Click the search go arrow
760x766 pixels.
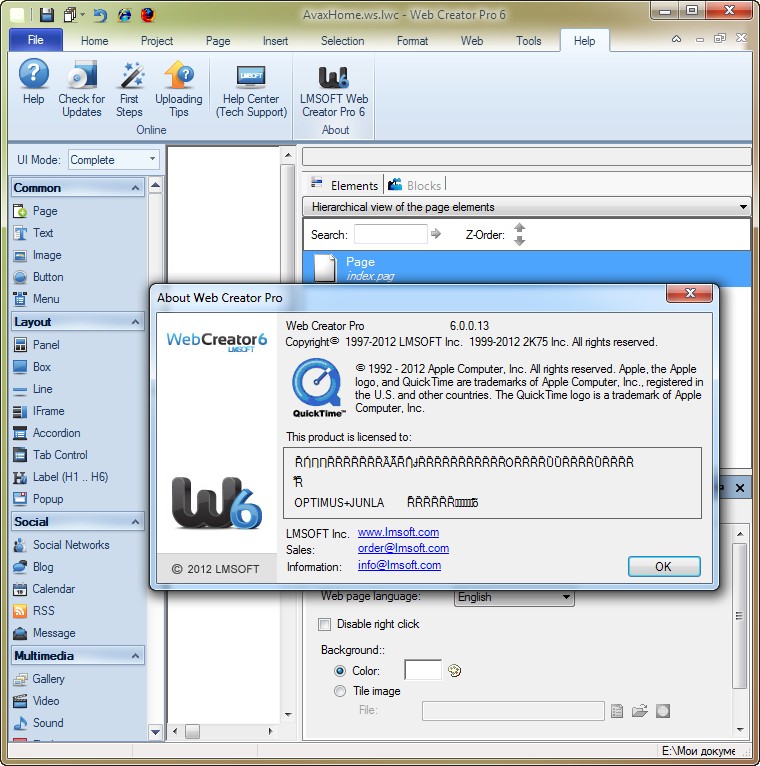pos(436,234)
